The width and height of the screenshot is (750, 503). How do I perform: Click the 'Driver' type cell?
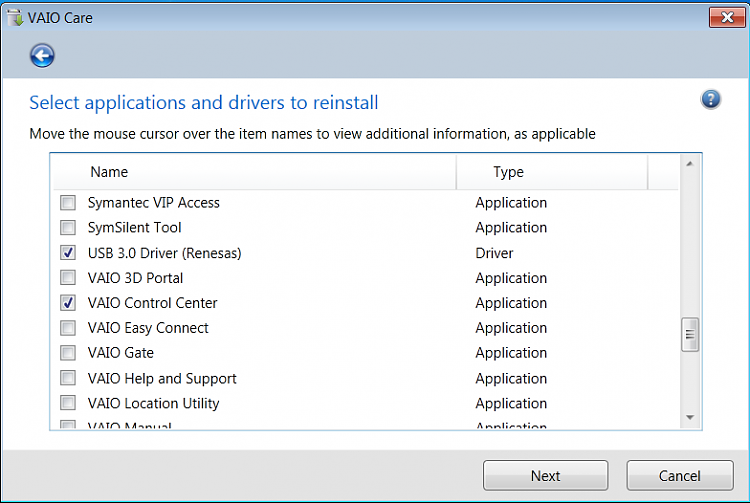[494, 253]
